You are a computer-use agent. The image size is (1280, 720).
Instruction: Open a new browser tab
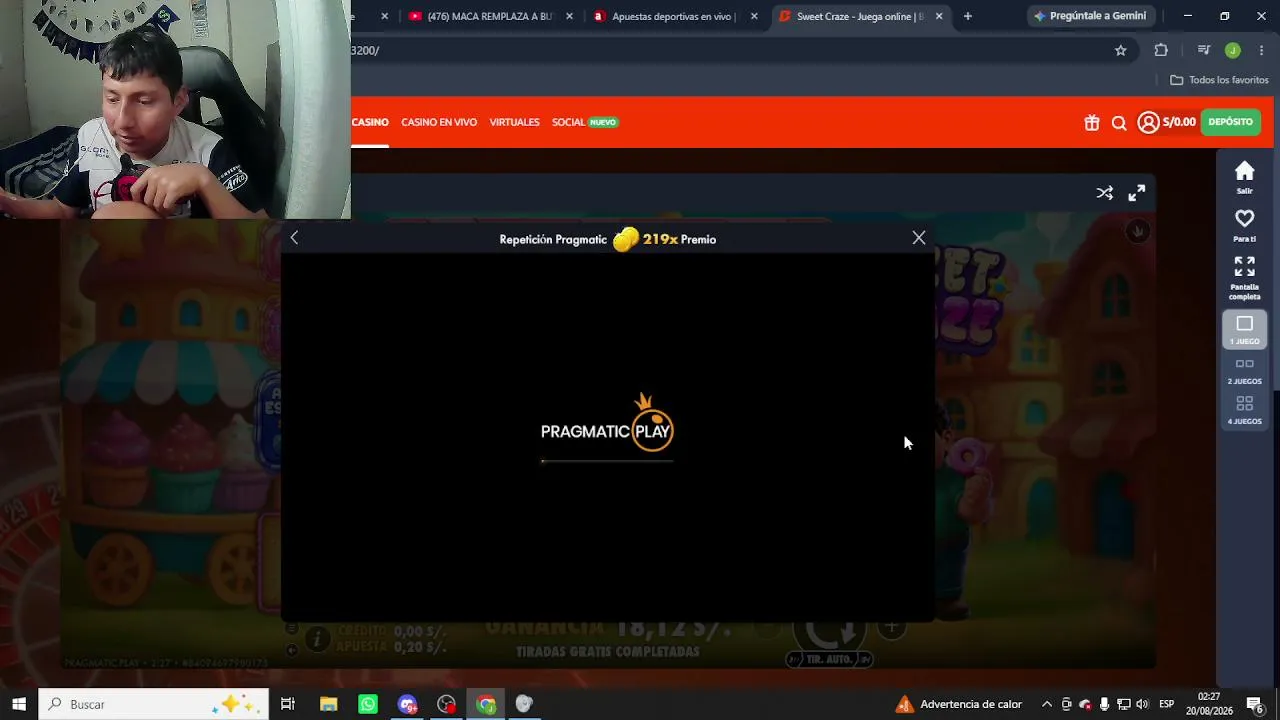[x=967, y=16]
